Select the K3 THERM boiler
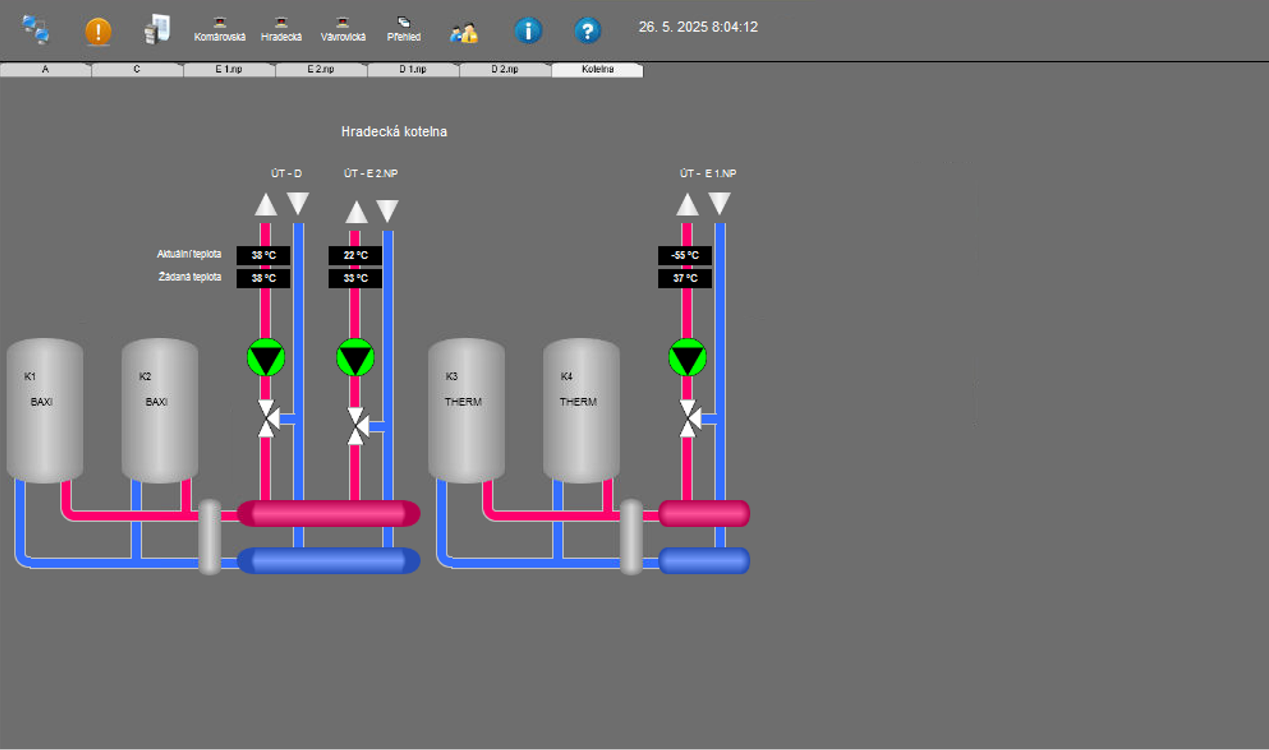1269x750 pixels. pyautogui.click(x=466, y=410)
